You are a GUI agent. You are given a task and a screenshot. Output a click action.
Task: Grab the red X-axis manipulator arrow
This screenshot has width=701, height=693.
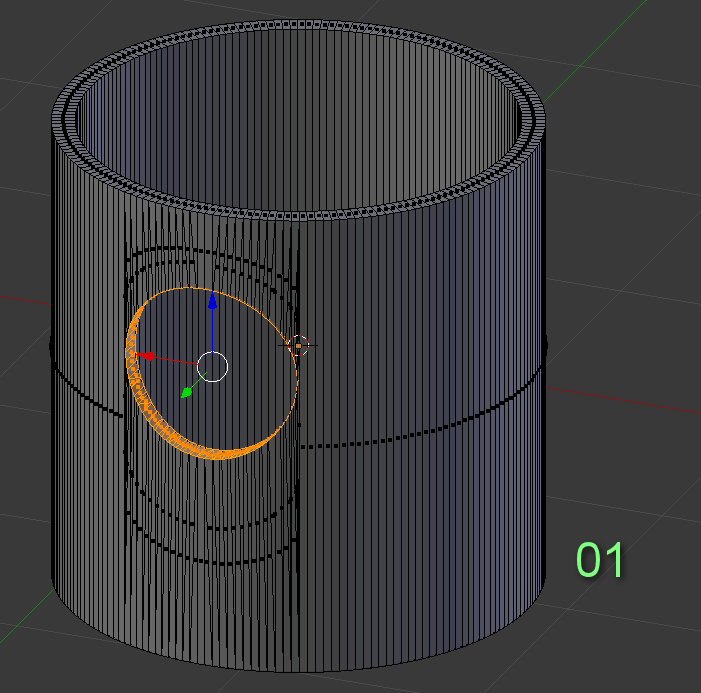144,356
